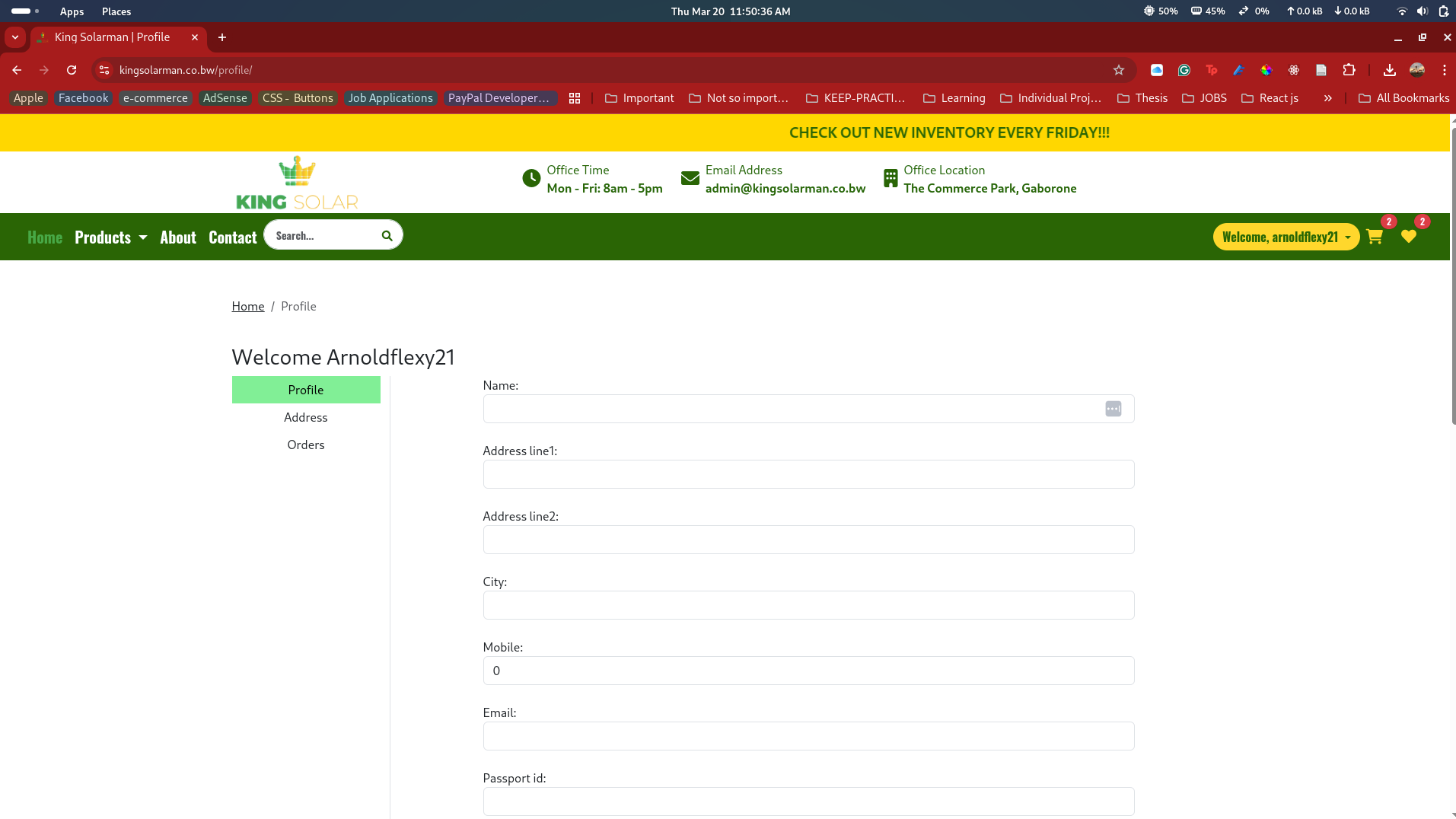1456x819 pixels.
Task: Reload the page
Action: pyautogui.click(x=72, y=70)
